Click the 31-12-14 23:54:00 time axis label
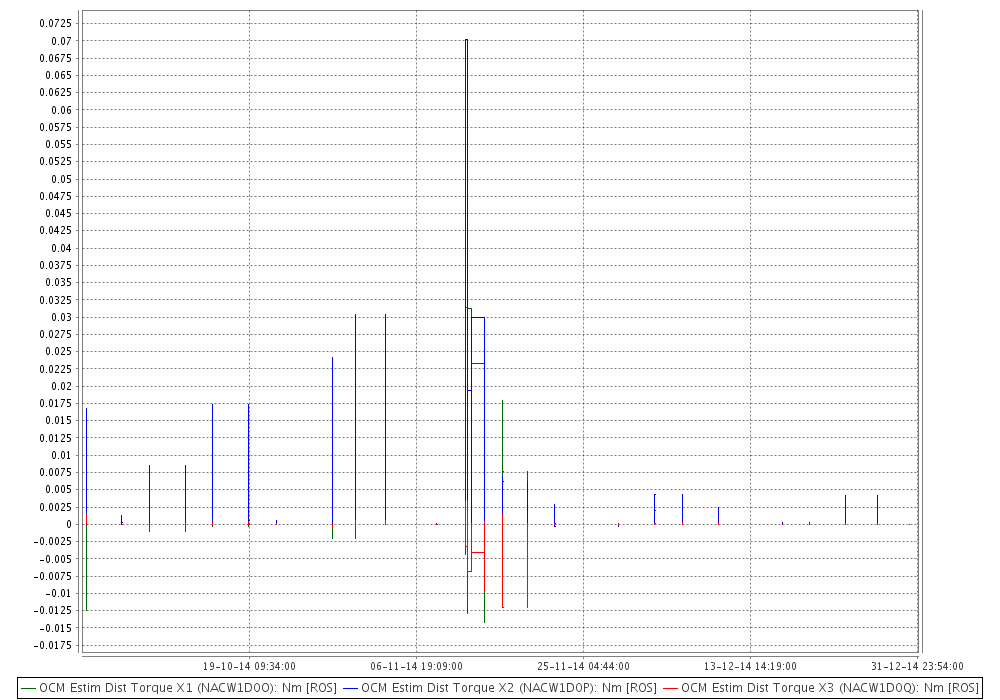 (x=917, y=666)
